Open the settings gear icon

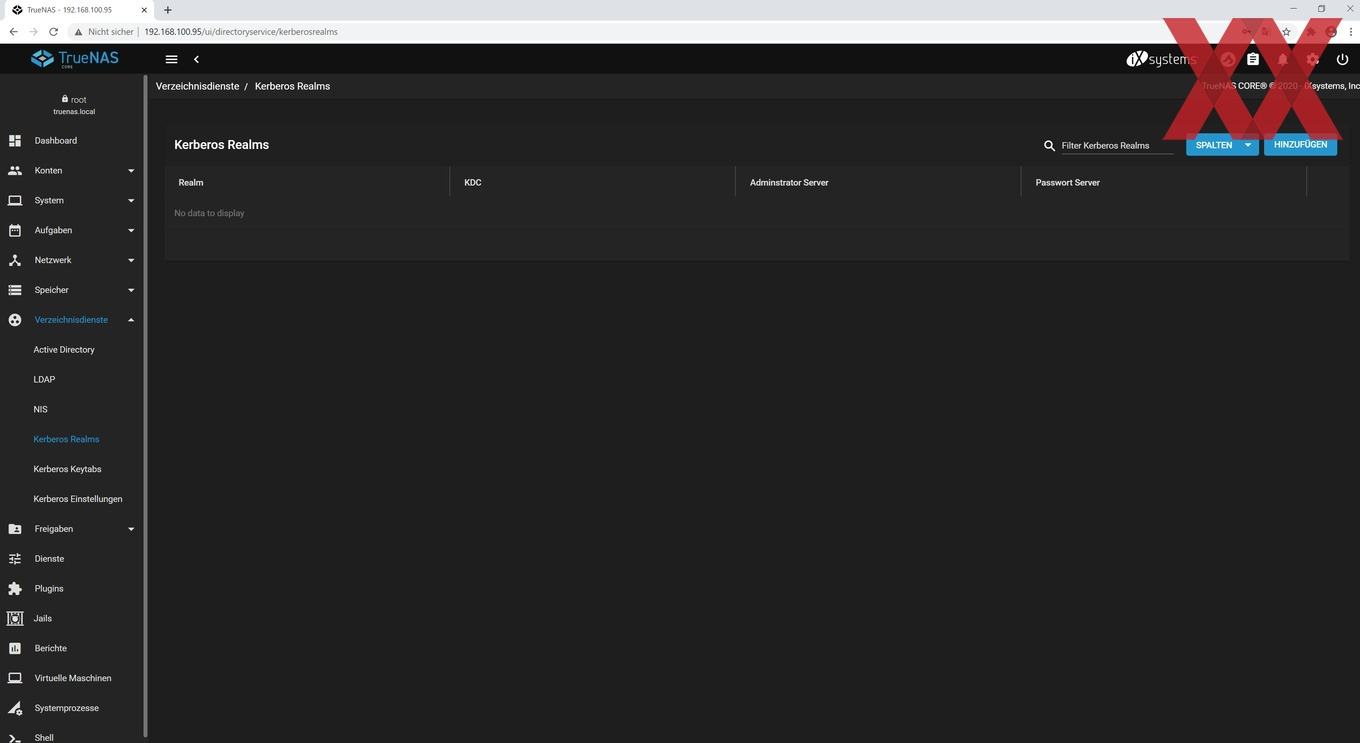[1312, 60]
